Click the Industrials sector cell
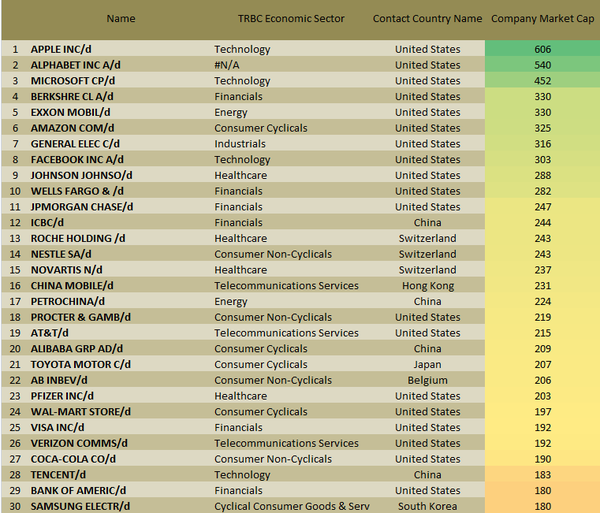 [x=242, y=144]
